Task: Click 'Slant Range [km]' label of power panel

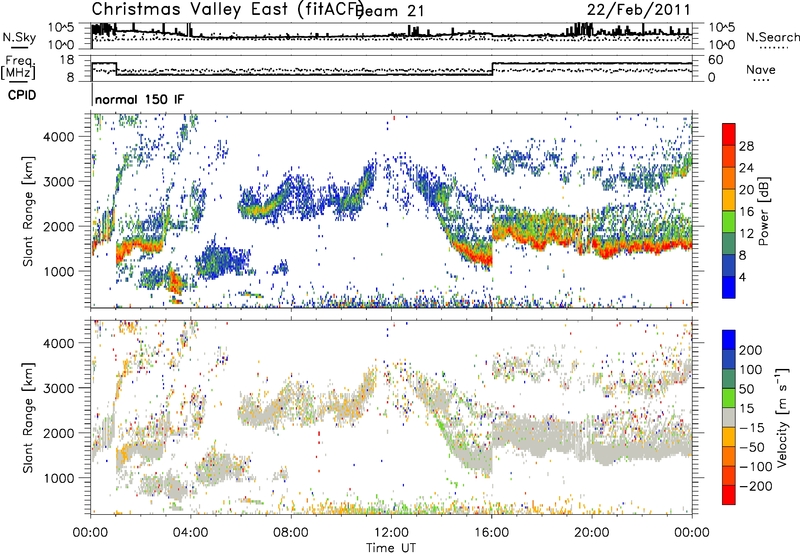Action: click(x=28, y=211)
